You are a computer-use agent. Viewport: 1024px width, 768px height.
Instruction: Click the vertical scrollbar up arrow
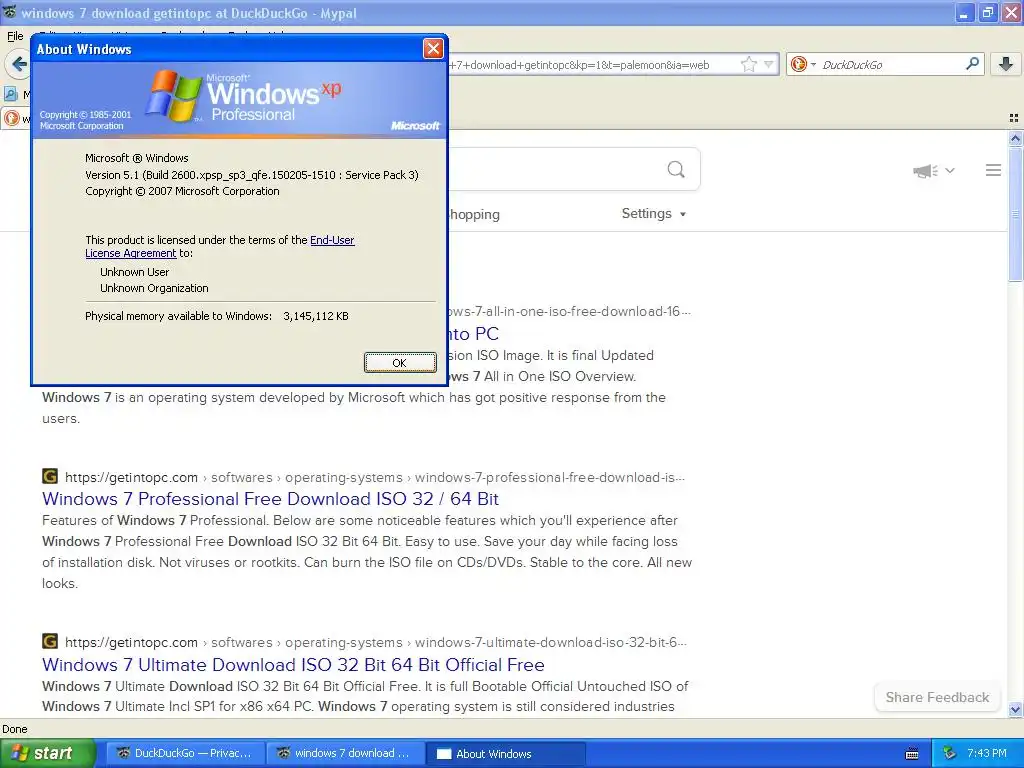1015,138
